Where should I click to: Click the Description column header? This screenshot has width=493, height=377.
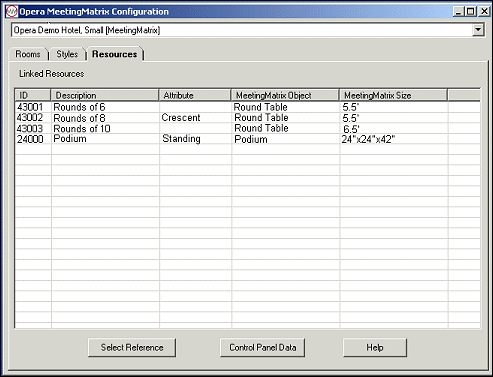pyautogui.click(x=104, y=95)
